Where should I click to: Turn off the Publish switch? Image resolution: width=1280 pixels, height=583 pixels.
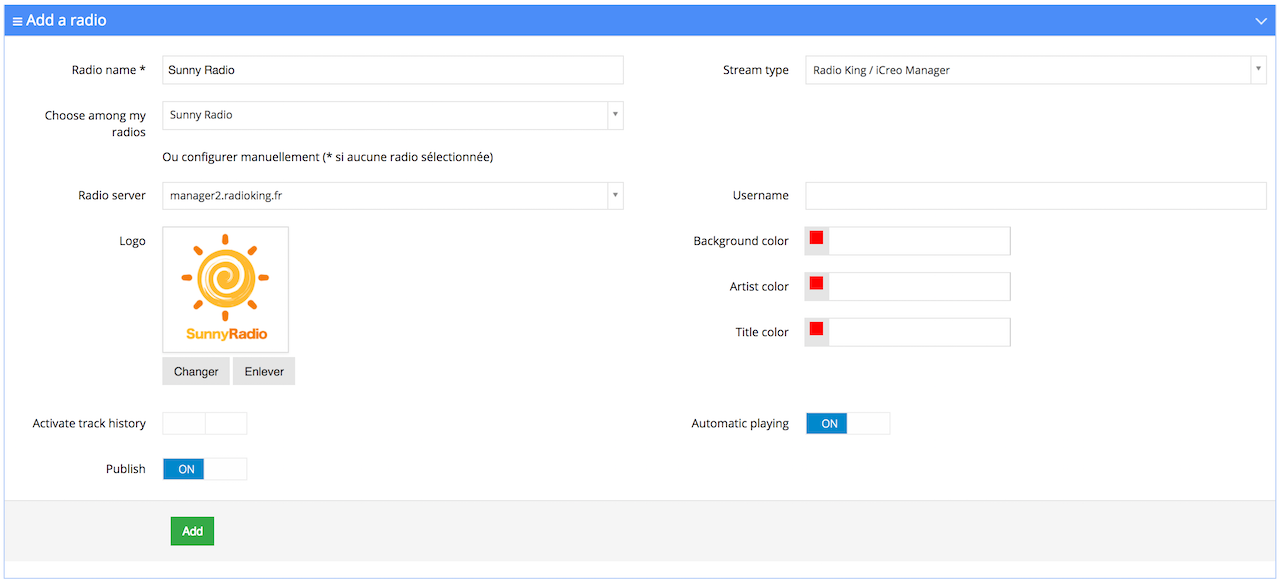(205, 469)
